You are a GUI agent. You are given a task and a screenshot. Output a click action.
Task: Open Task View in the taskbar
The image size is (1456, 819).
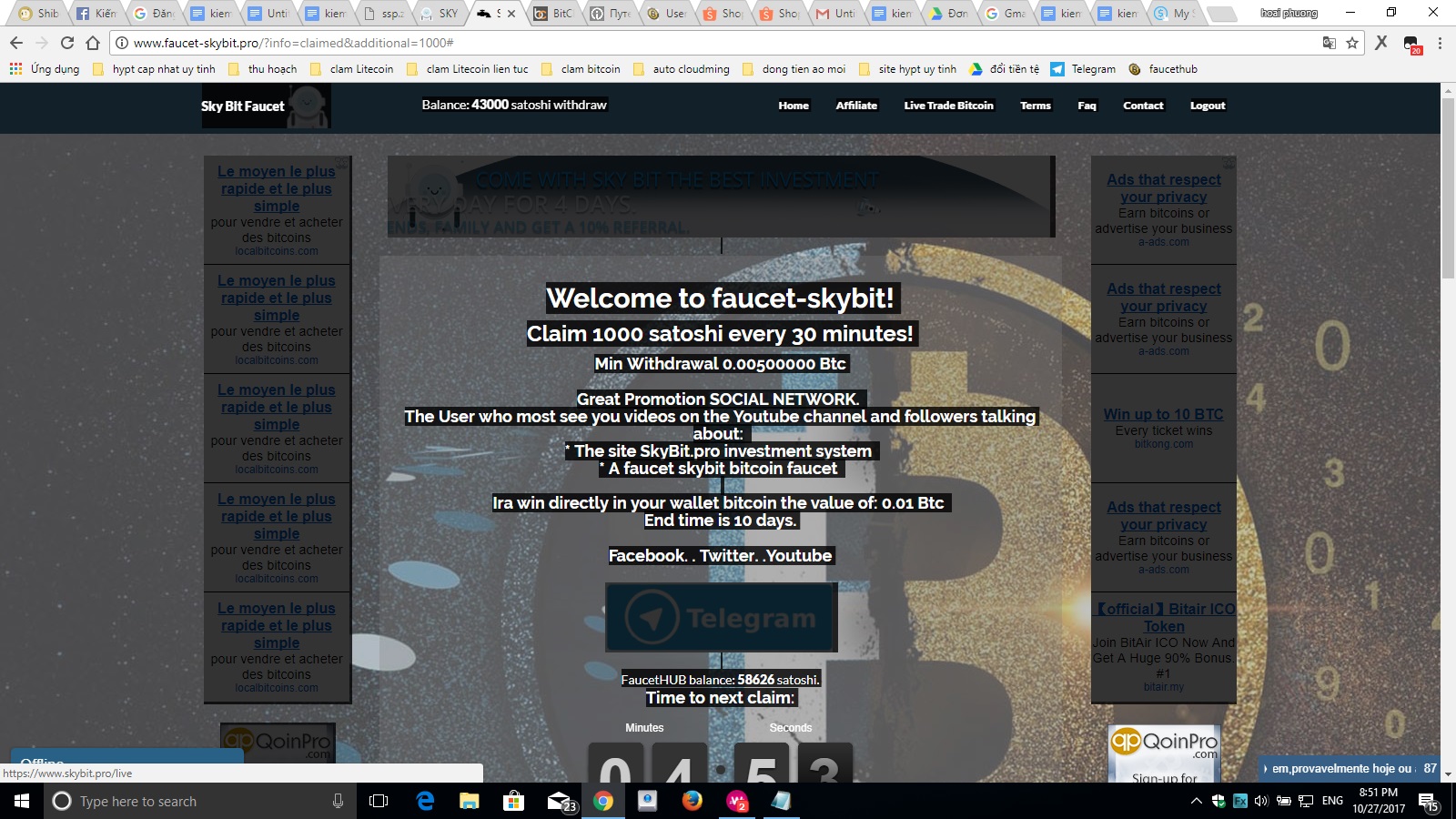[379, 801]
